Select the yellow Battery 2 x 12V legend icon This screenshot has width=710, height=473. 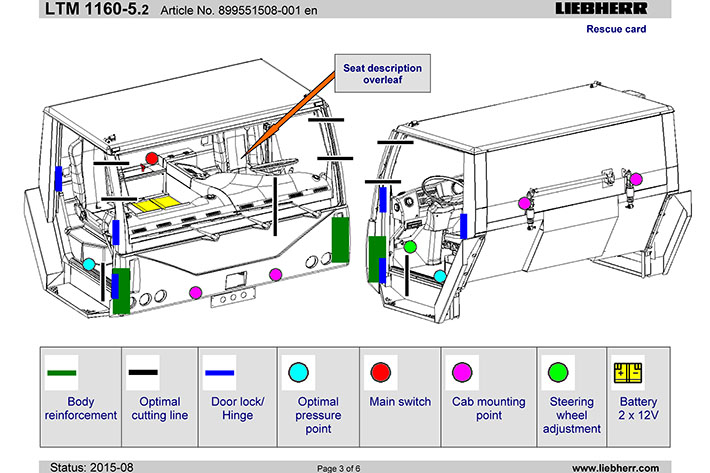coord(627,373)
